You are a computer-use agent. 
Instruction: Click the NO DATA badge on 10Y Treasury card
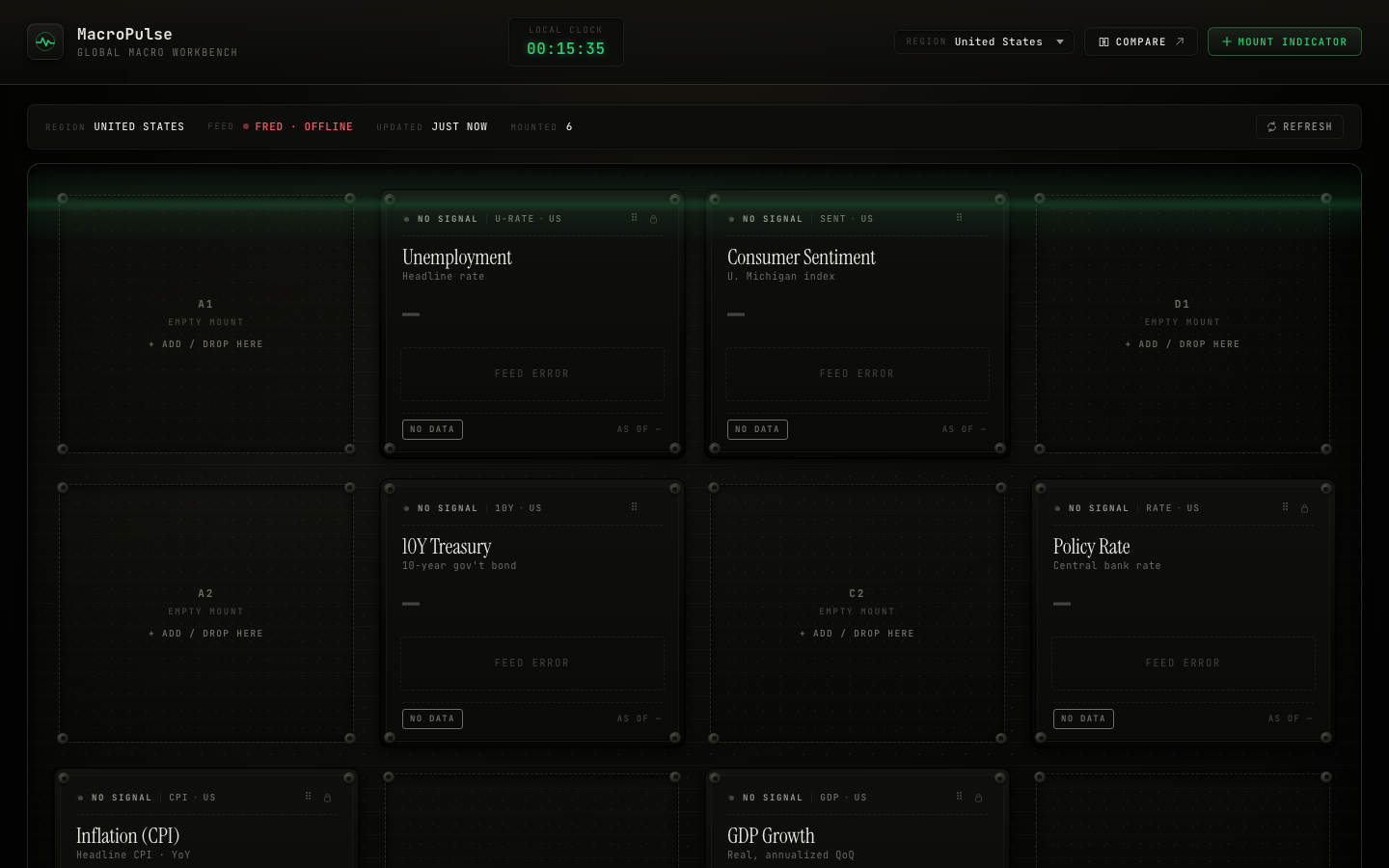(432, 719)
